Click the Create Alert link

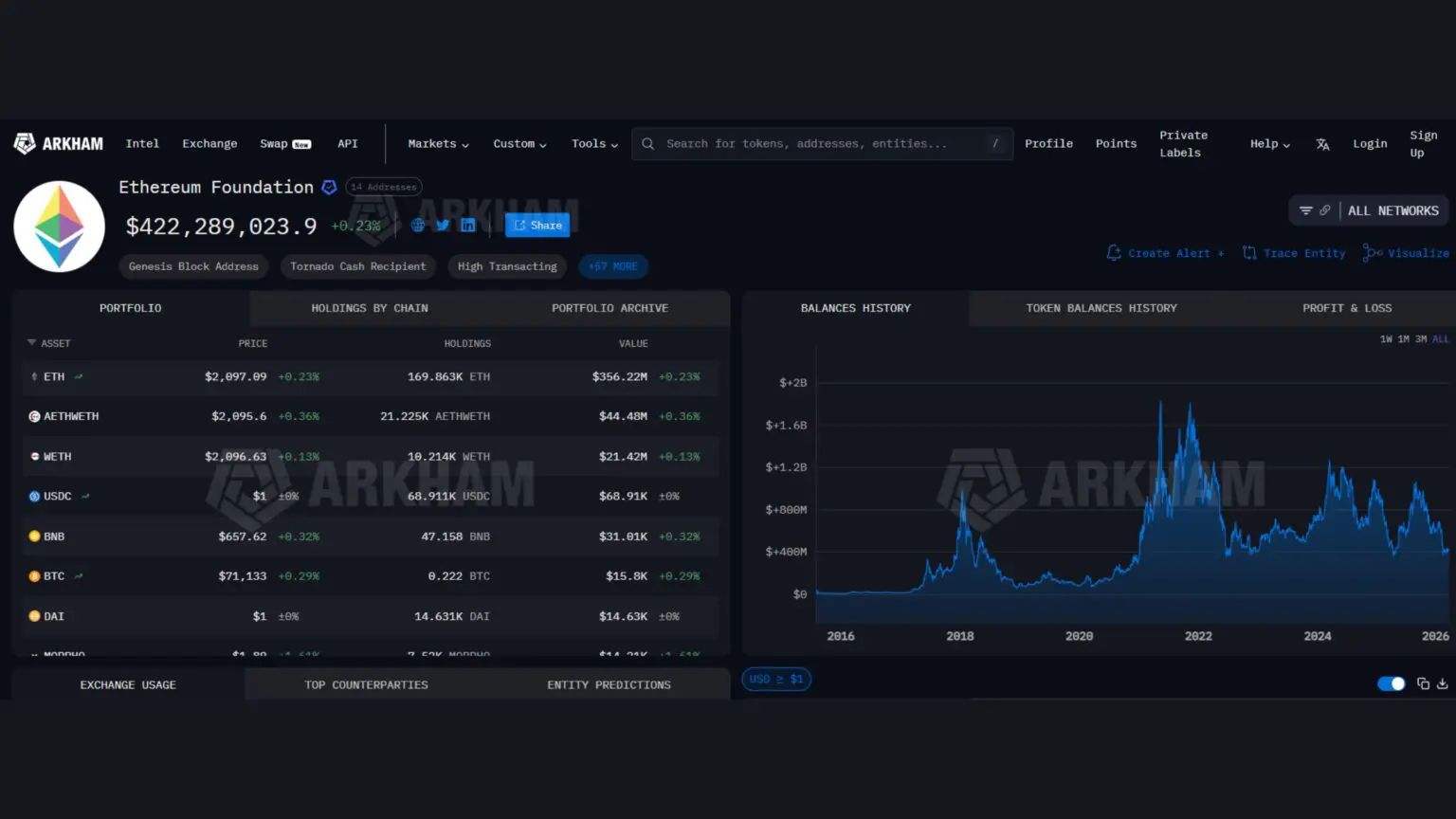pos(1165,253)
